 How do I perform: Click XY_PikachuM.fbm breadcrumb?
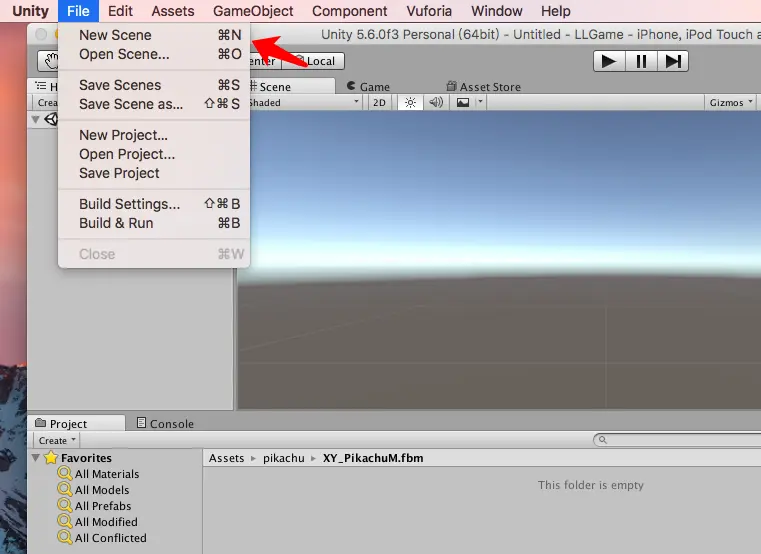click(x=373, y=458)
